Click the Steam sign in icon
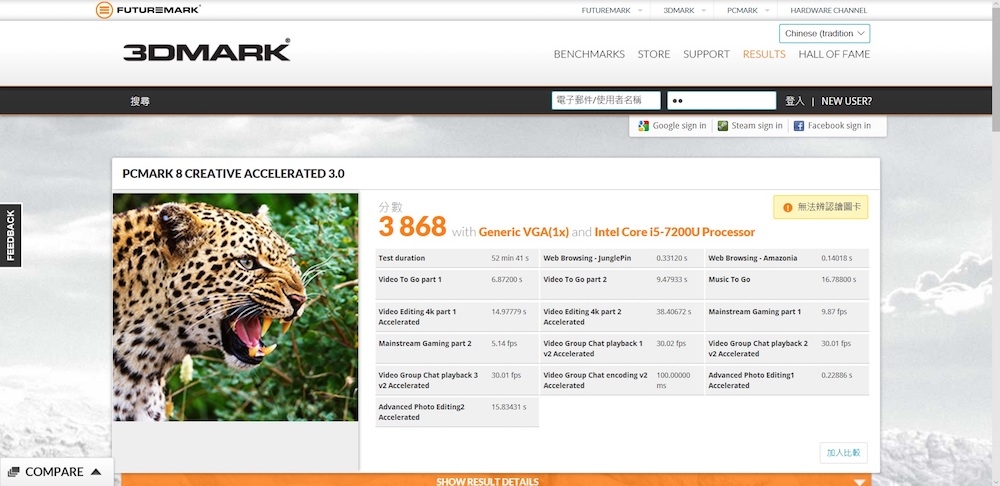 pos(723,126)
